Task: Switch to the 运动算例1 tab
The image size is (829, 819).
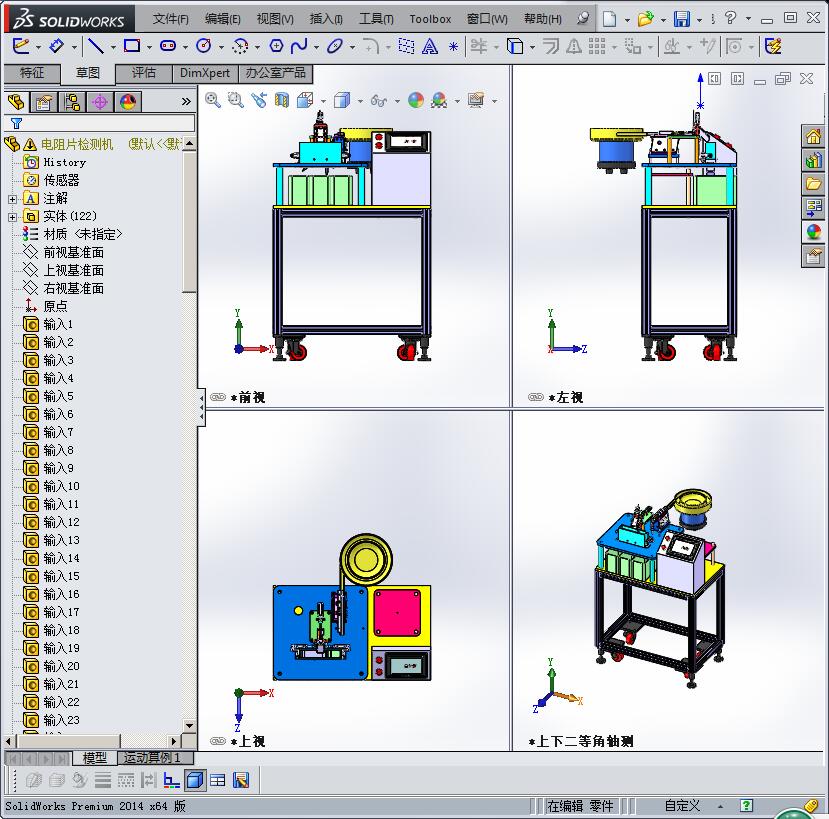Action: click(152, 758)
